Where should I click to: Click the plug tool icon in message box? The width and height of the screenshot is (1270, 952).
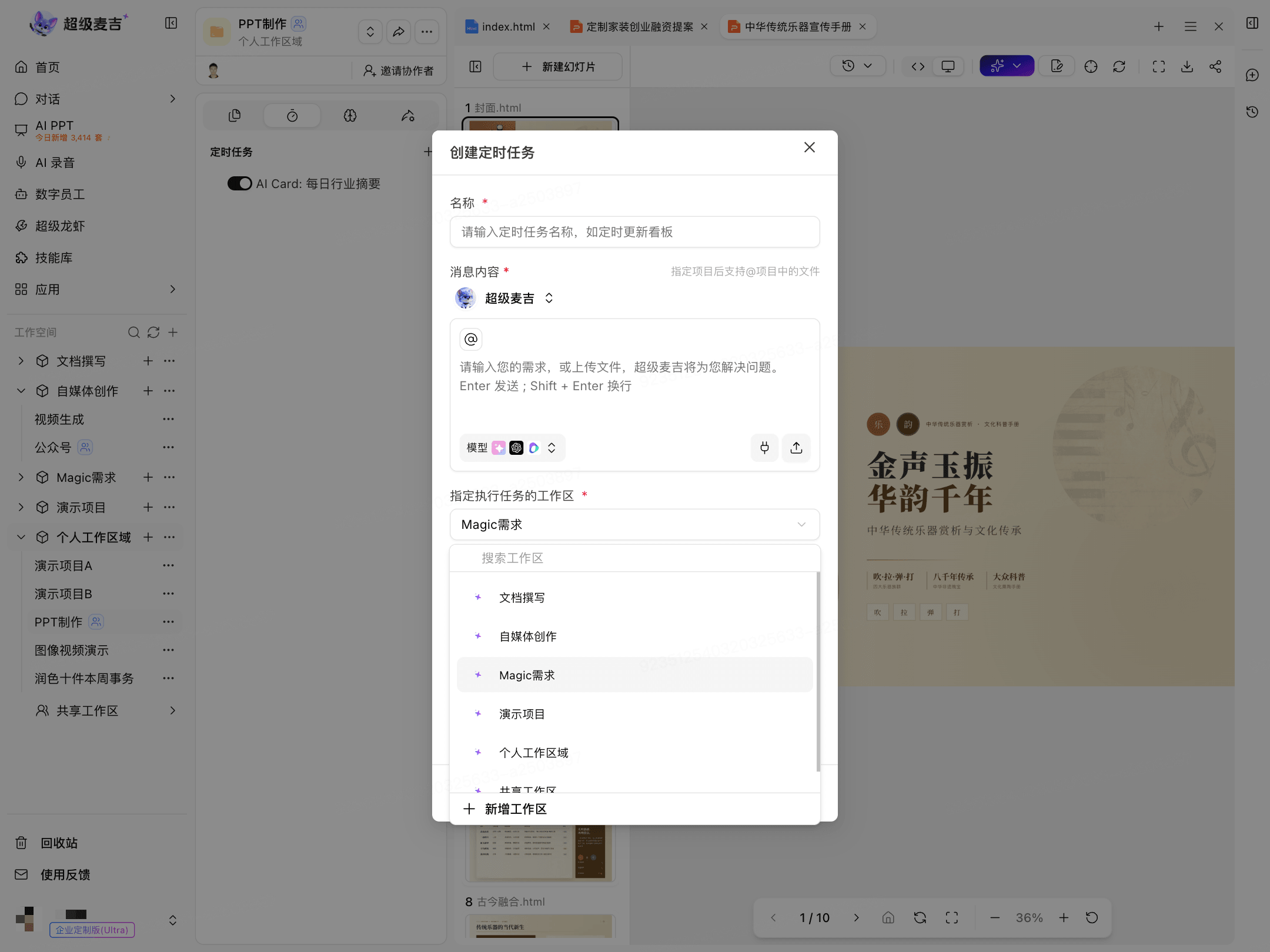764,448
